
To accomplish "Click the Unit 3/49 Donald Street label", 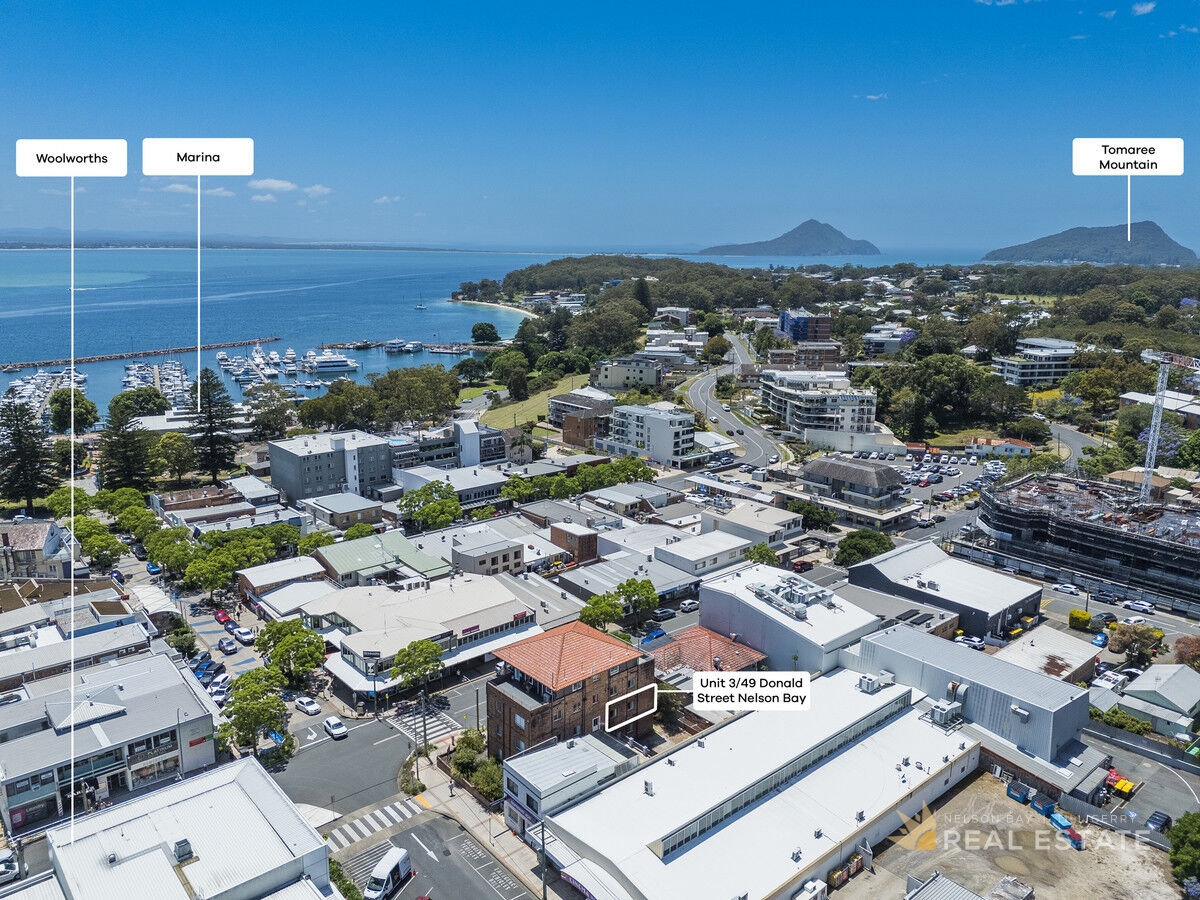I will pos(751,691).
